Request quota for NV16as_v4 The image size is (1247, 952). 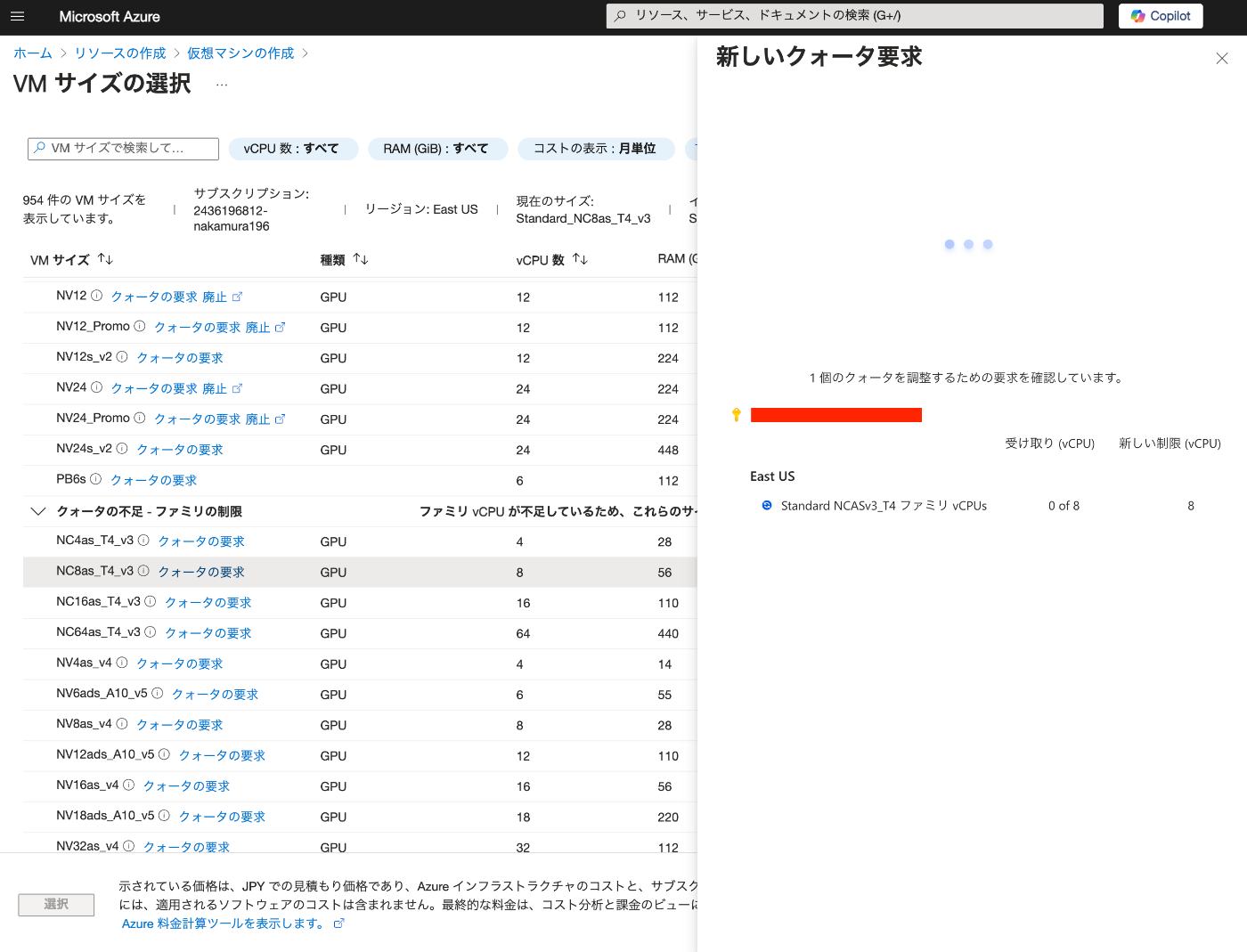187,785
